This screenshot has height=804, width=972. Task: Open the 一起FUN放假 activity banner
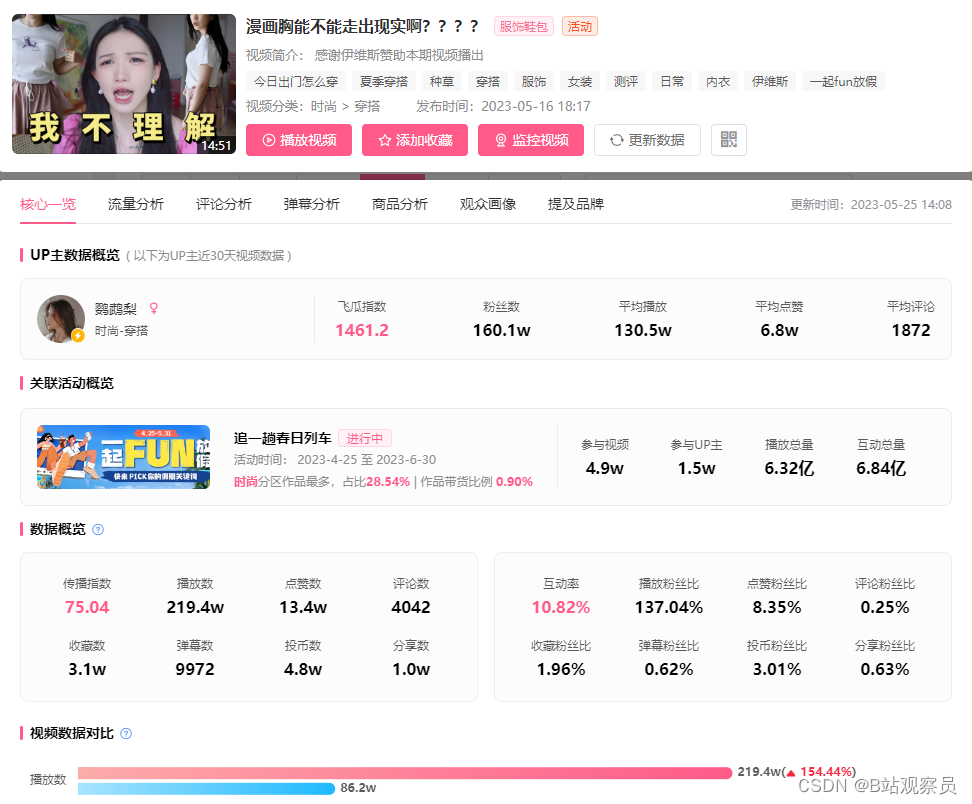[123, 457]
